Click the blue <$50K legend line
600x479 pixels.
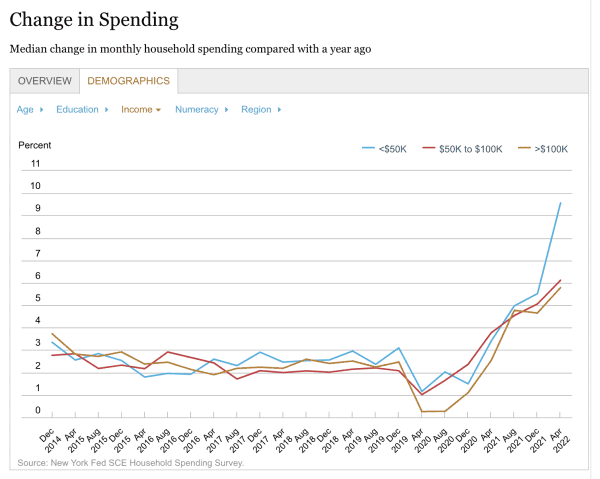tap(368, 149)
